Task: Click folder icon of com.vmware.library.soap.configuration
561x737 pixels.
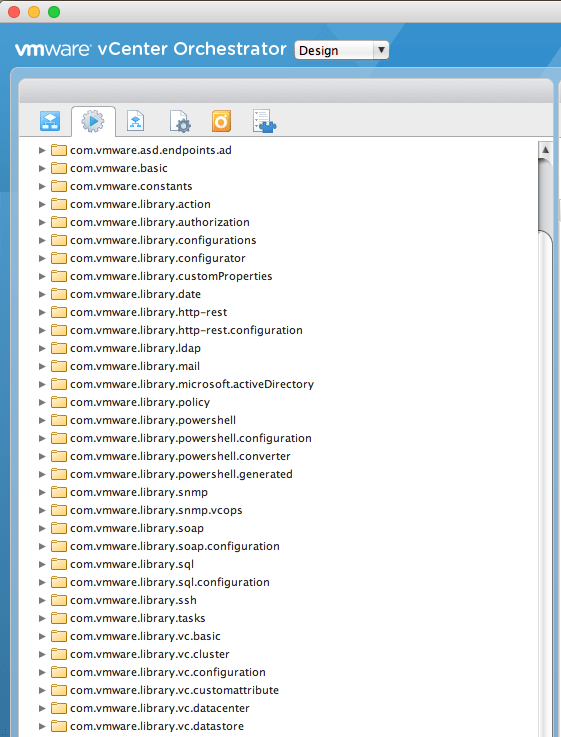Action: (59, 546)
